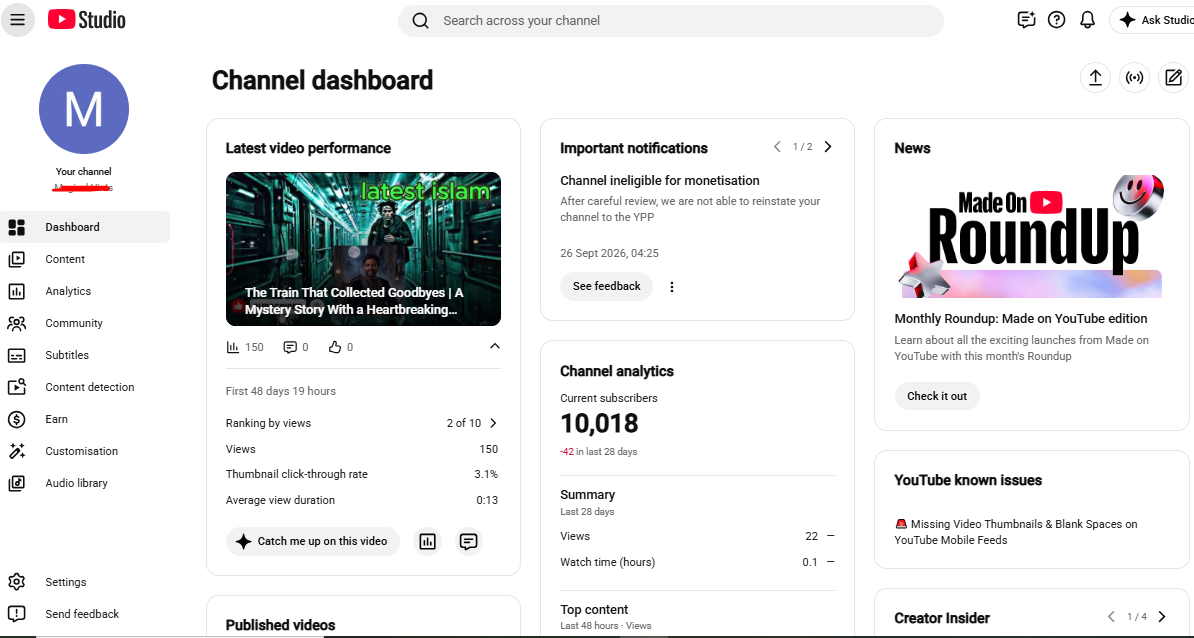Open the vertical dots menu beside See feedback
Image resolution: width=1194 pixels, height=638 pixels.
(x=672, y=287)
